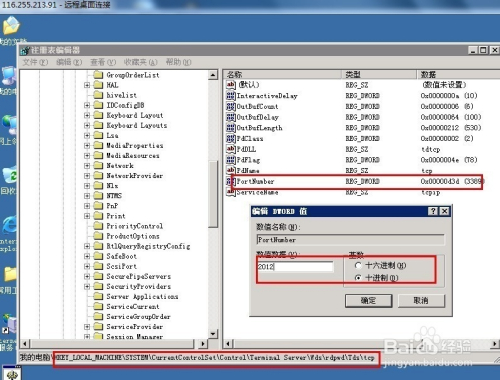The image size is (500, 380).
Task: Click the ServiceName string value icon
Action: point(231,192)
